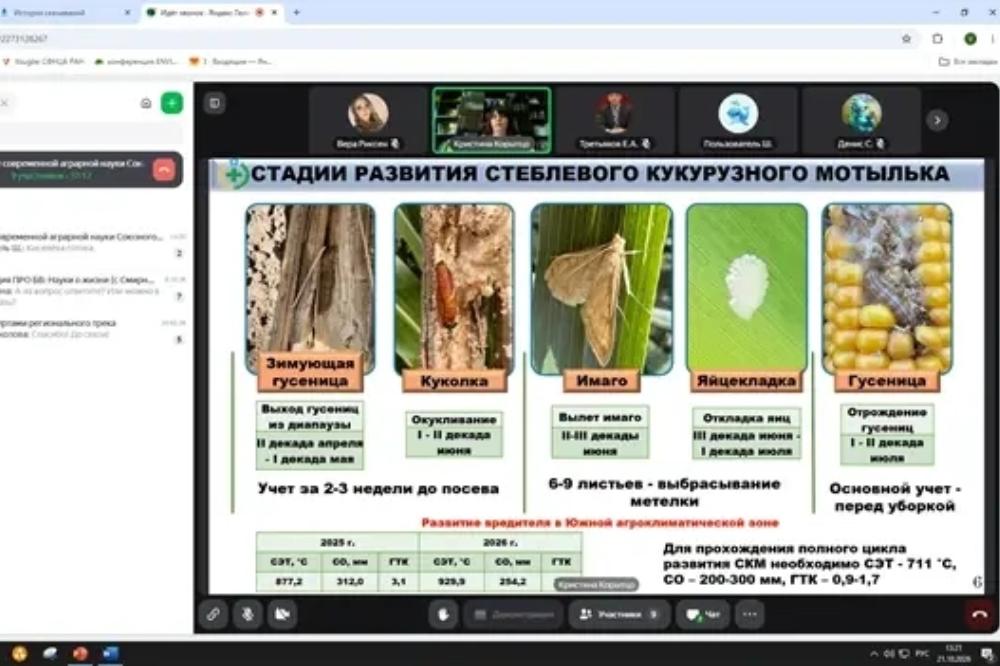1000x666 pixels.
Task: Click the icon left of green plus
Action: (146, 103)
